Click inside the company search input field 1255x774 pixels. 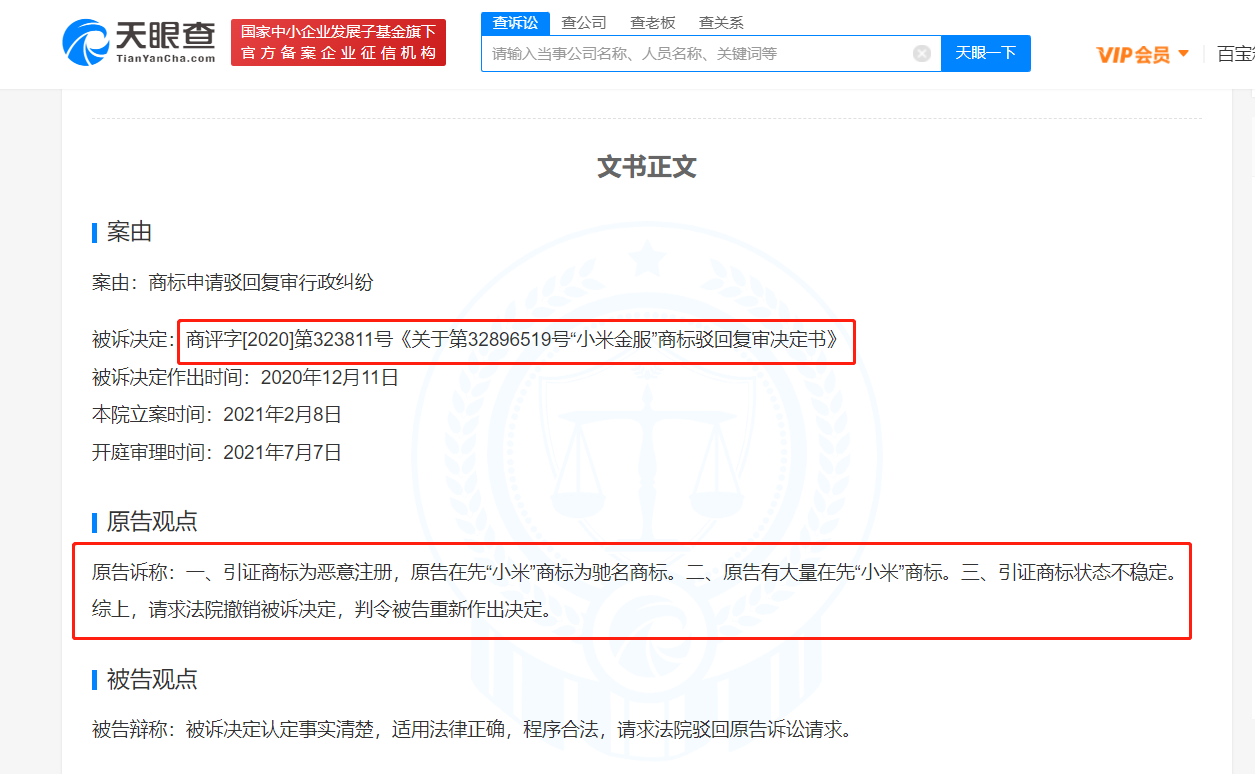click(x=700, y=53)
